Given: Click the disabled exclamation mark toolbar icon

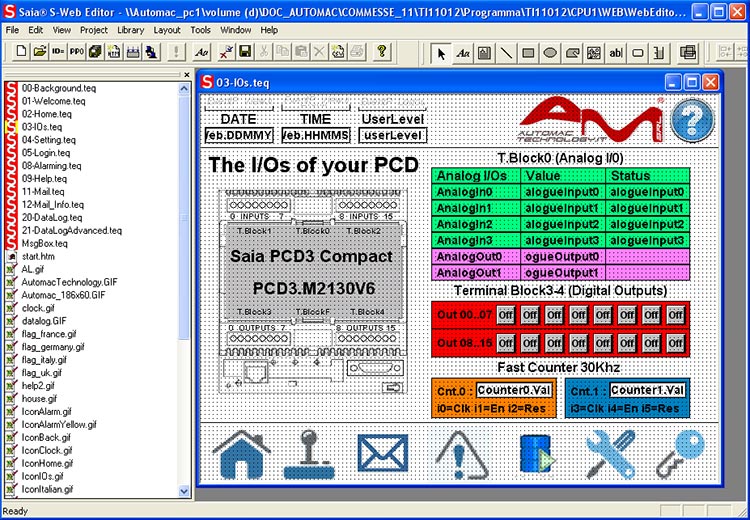Looking at the screenshot, I should [176, 51].
